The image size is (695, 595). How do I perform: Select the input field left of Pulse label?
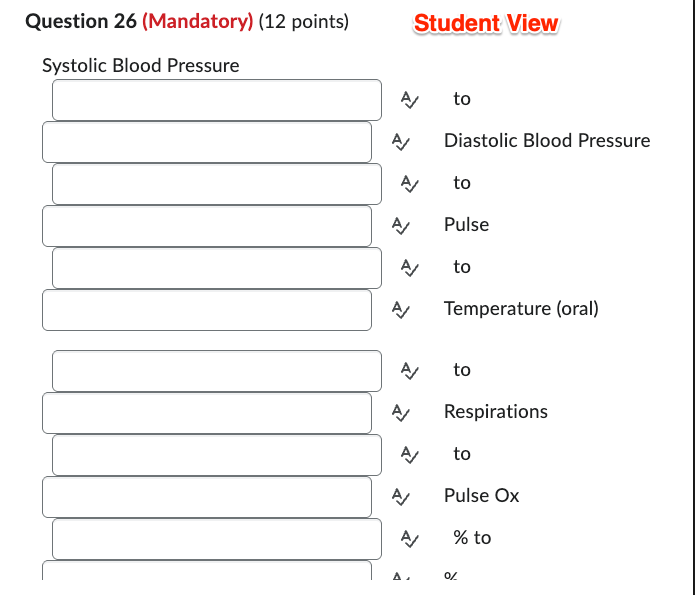click(x=207, y=226)
